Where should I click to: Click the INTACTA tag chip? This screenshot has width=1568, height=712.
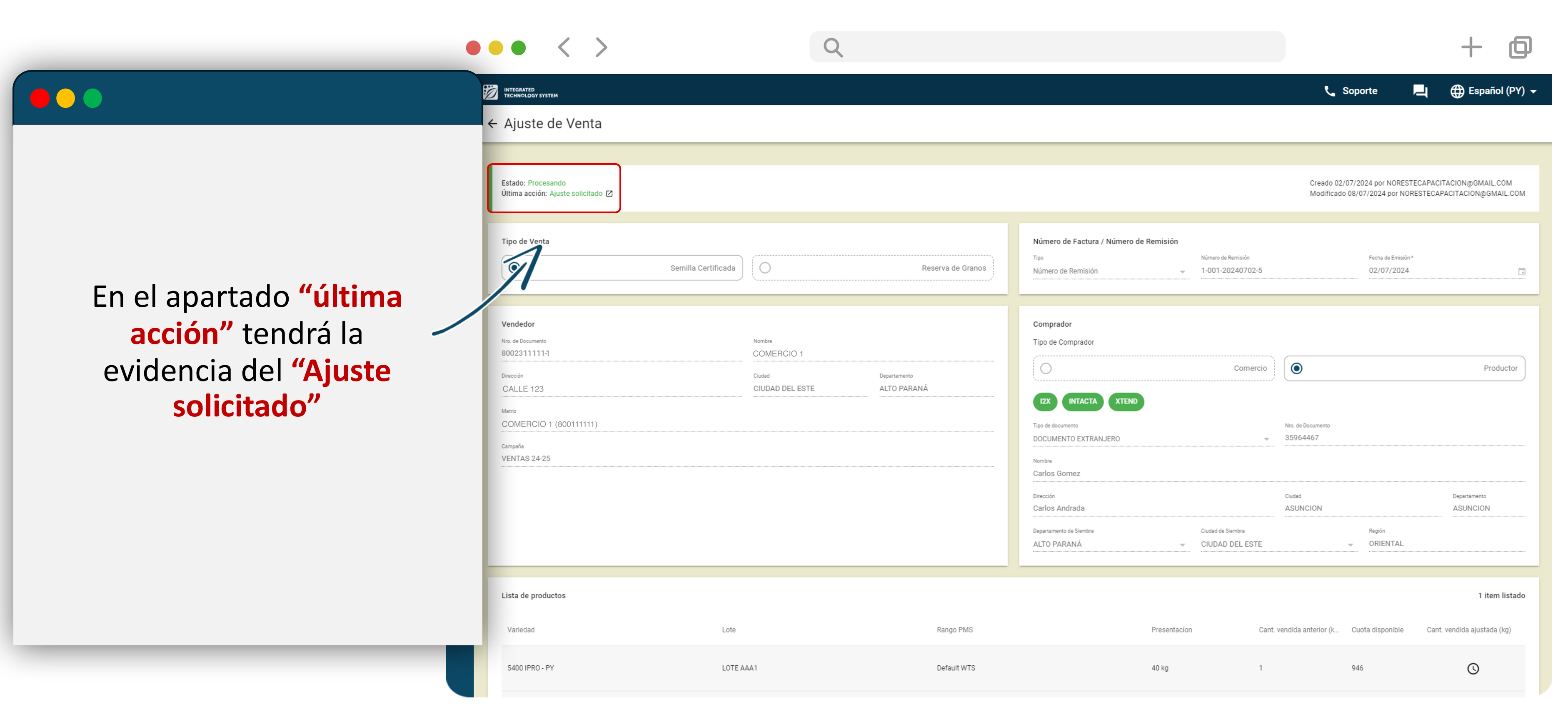click(1082, 402)
